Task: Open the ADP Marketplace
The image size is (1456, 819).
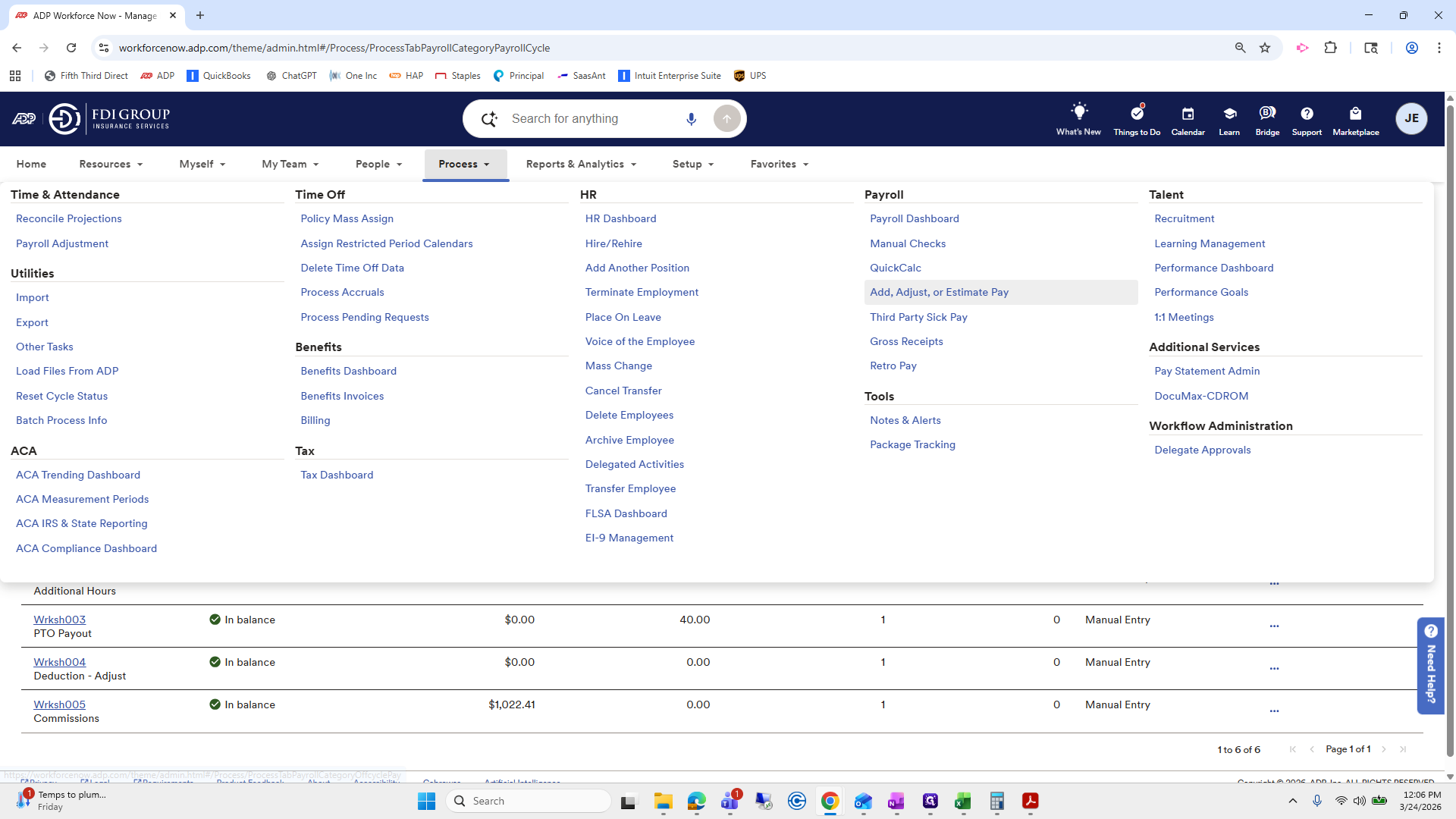Action: tap(1356, 118)
